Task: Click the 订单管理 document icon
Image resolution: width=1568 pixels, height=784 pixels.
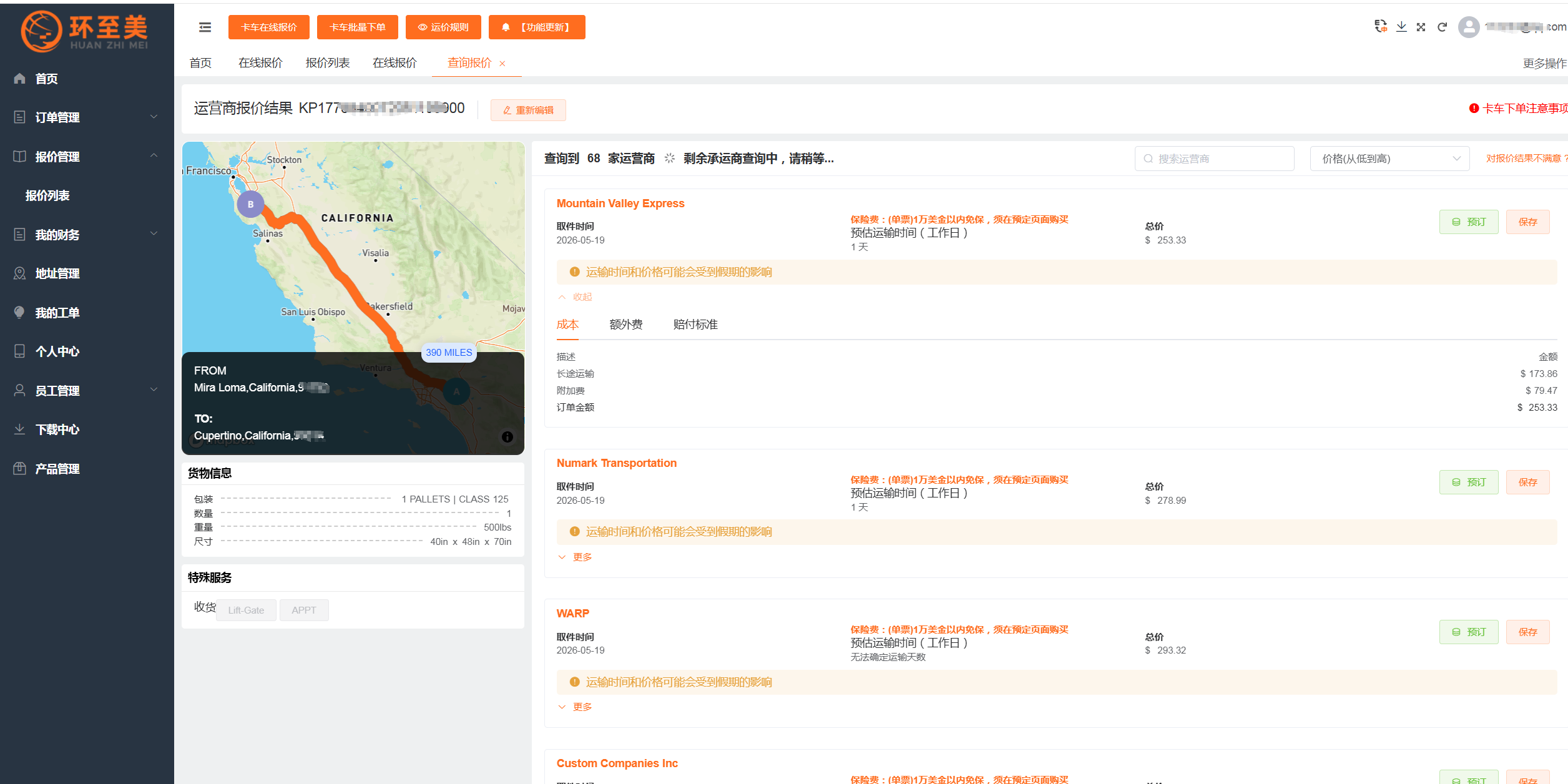Action: [x=20, y=117]
